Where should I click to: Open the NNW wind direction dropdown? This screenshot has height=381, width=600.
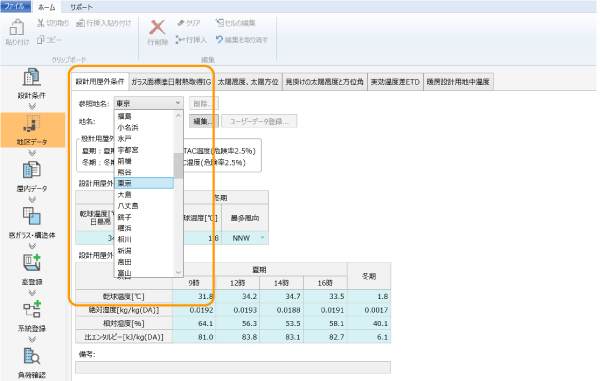pos(262,238)
